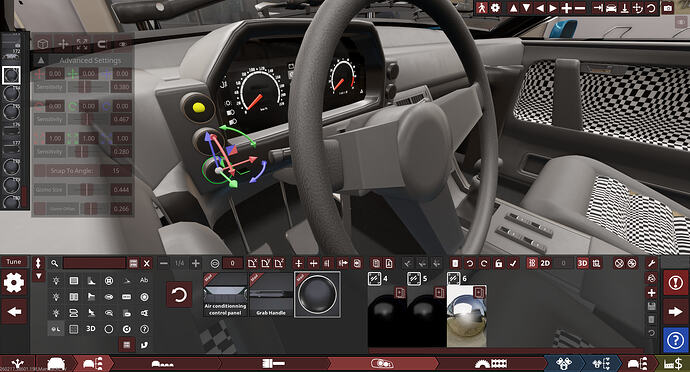Open the factory cost dollar stage tab
The image size is (690, 372).
point(673,364)
